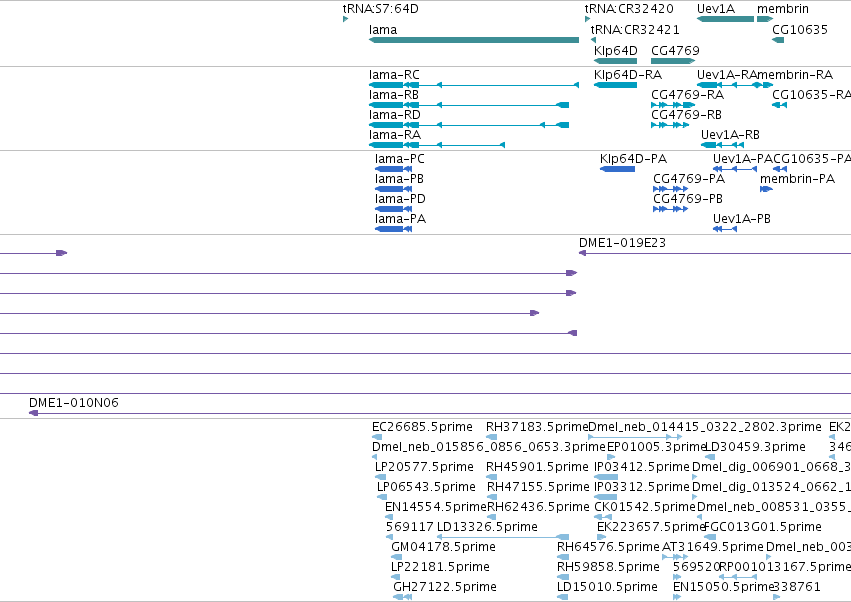Open the EK223657.5prime EST label
Image resolution: width=851 pixels, height=602 pixels.
click(650, 528)
